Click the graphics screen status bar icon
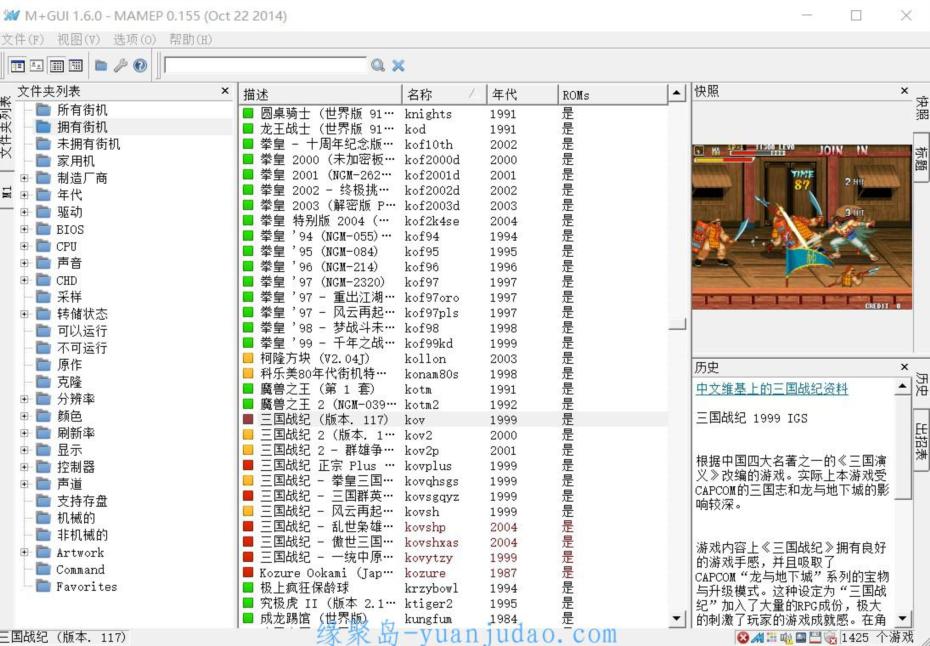Image resolution: width=930 pixels, height=646 pixels. [x=801, y=638]
